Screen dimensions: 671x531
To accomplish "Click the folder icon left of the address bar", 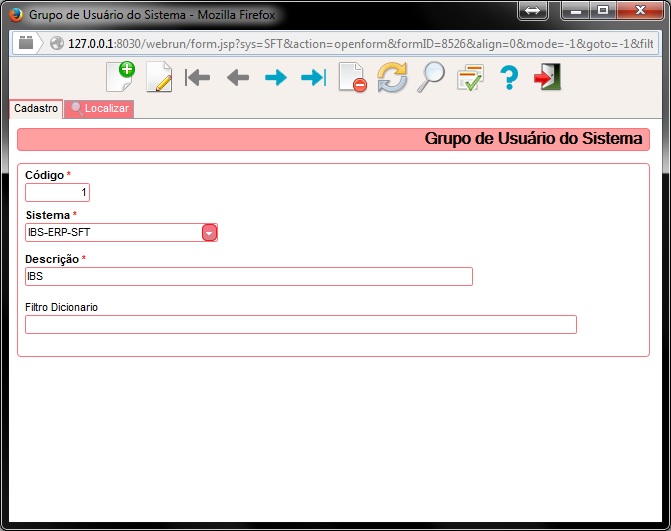I will [x=26, y=43].
